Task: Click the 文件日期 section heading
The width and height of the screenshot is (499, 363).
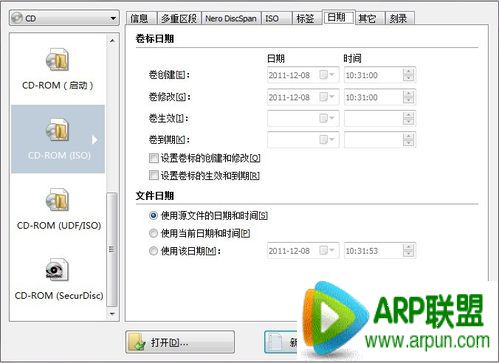Action: (155, 195)
